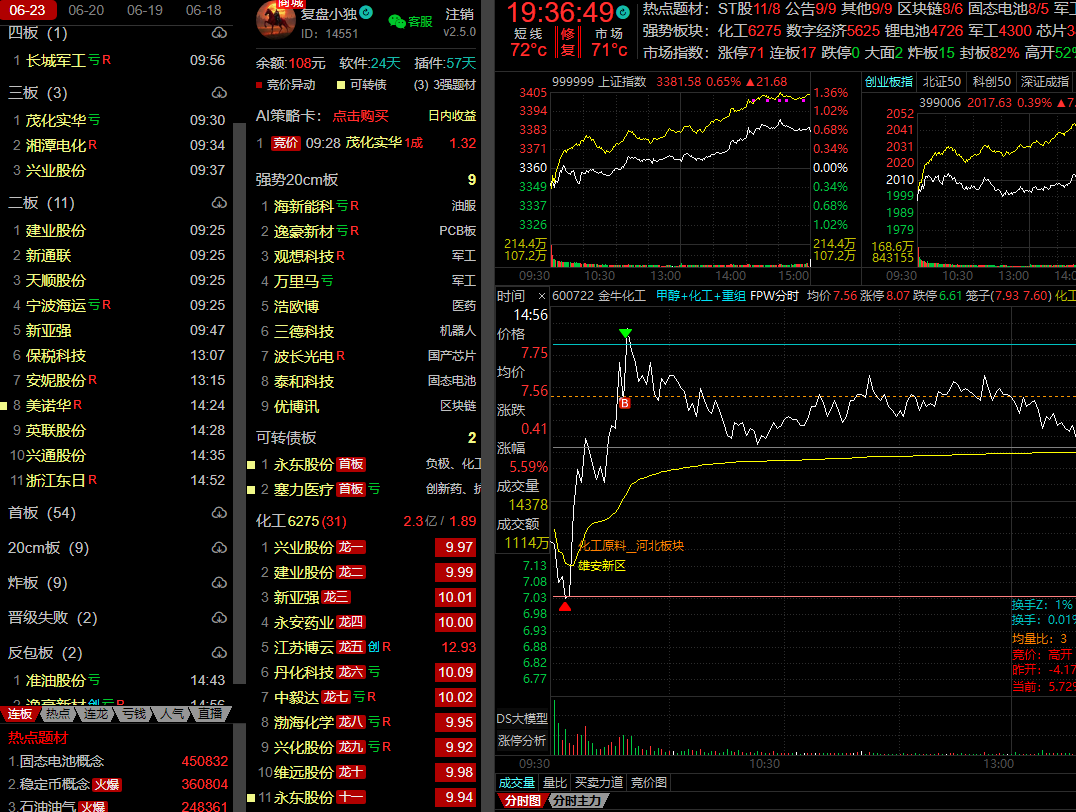Toggle the 可转债 legend marker
The image size is (1076, 812).
click(x=340, y=85)
